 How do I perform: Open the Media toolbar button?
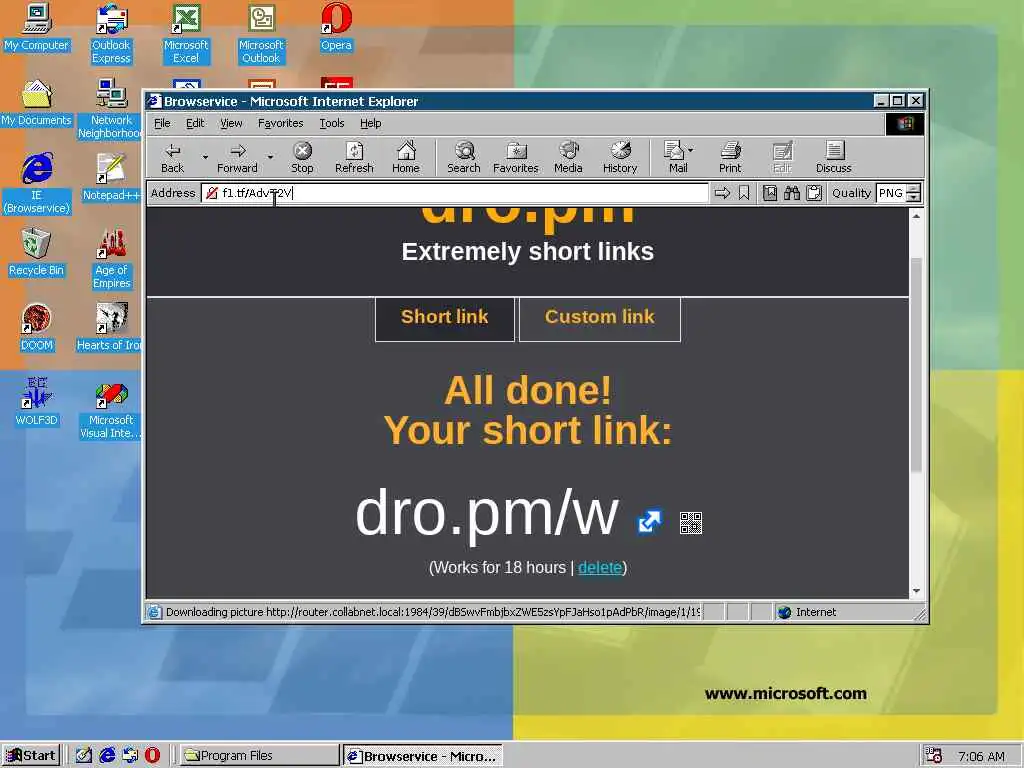pos(568,157)
